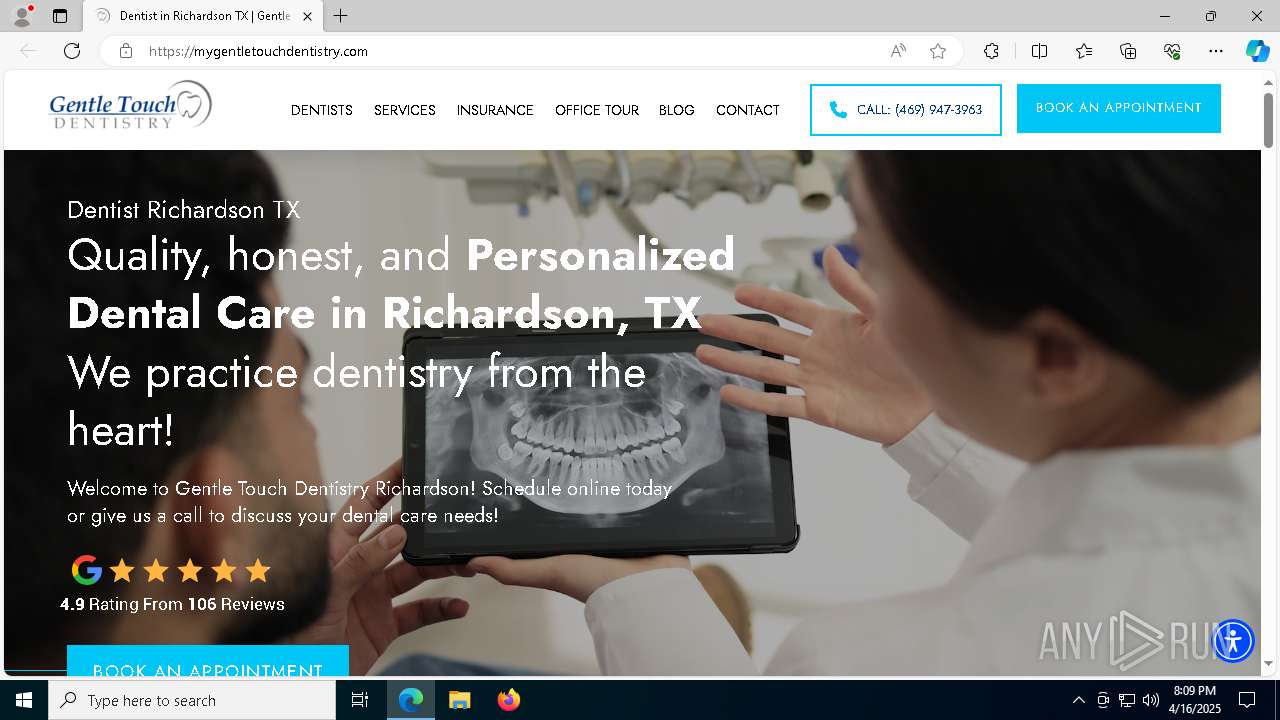1280x720 pixels.
Task: Open the browser profile icon
Action: pos(21,16)
